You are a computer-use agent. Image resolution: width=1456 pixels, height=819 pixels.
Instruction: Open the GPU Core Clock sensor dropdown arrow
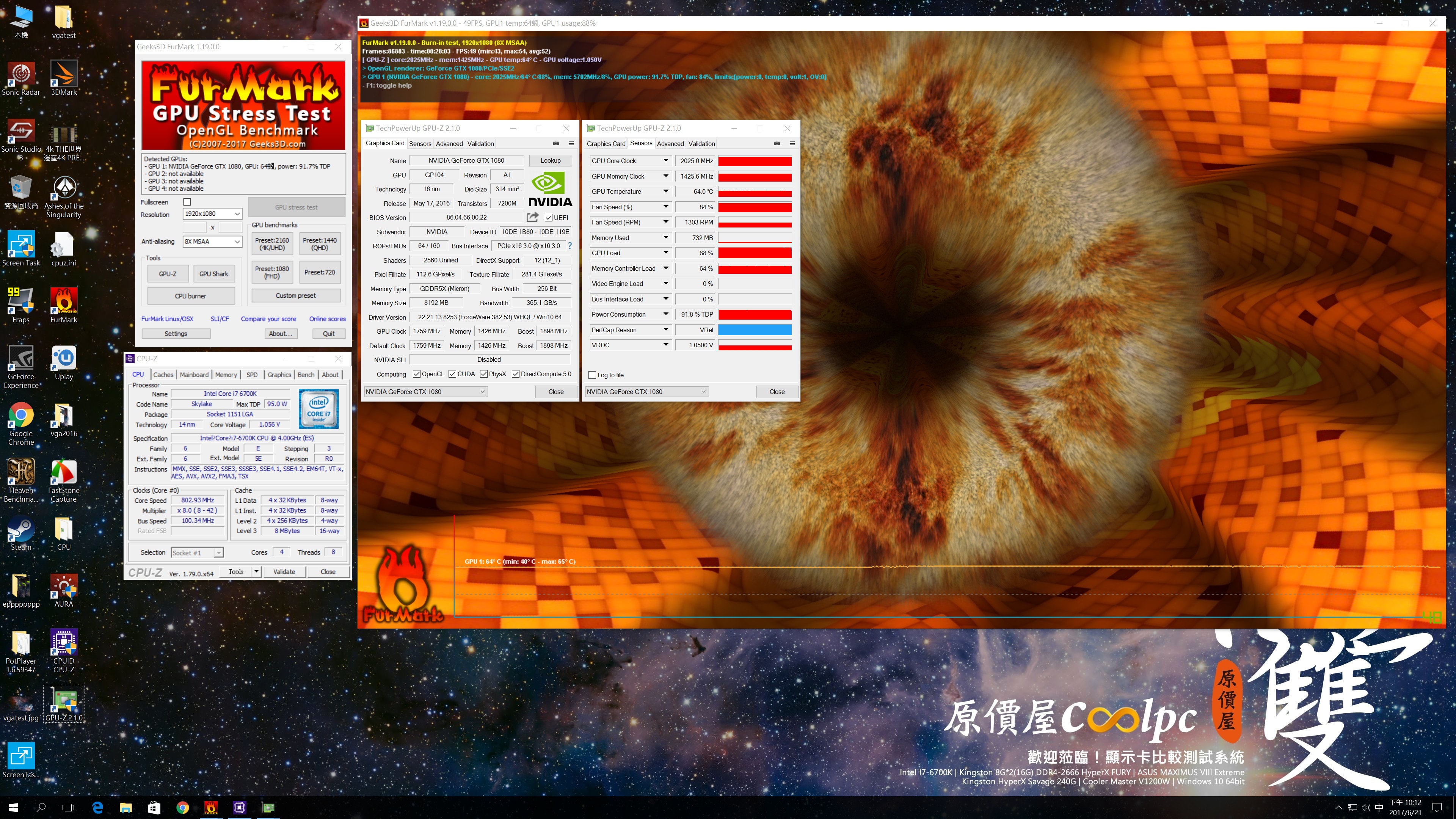(666, 160)
